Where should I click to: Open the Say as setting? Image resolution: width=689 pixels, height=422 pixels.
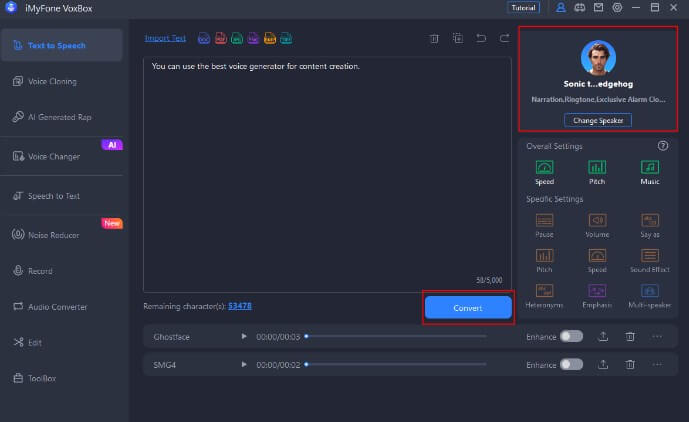tap(650, 226)
